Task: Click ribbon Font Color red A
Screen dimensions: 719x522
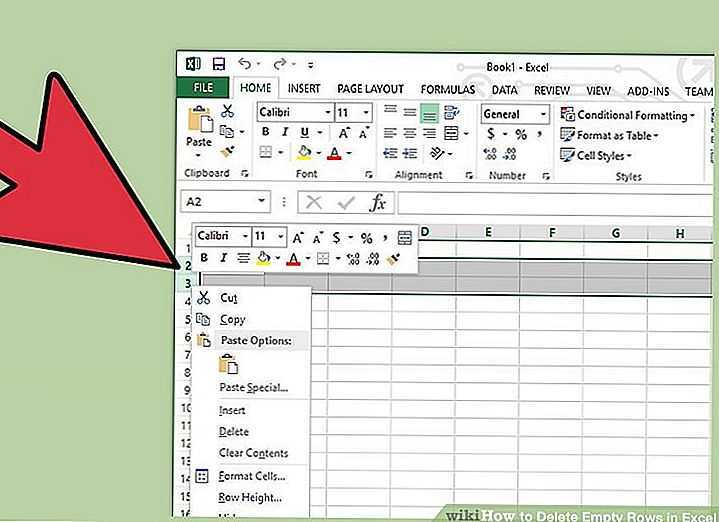Action: 334,153
